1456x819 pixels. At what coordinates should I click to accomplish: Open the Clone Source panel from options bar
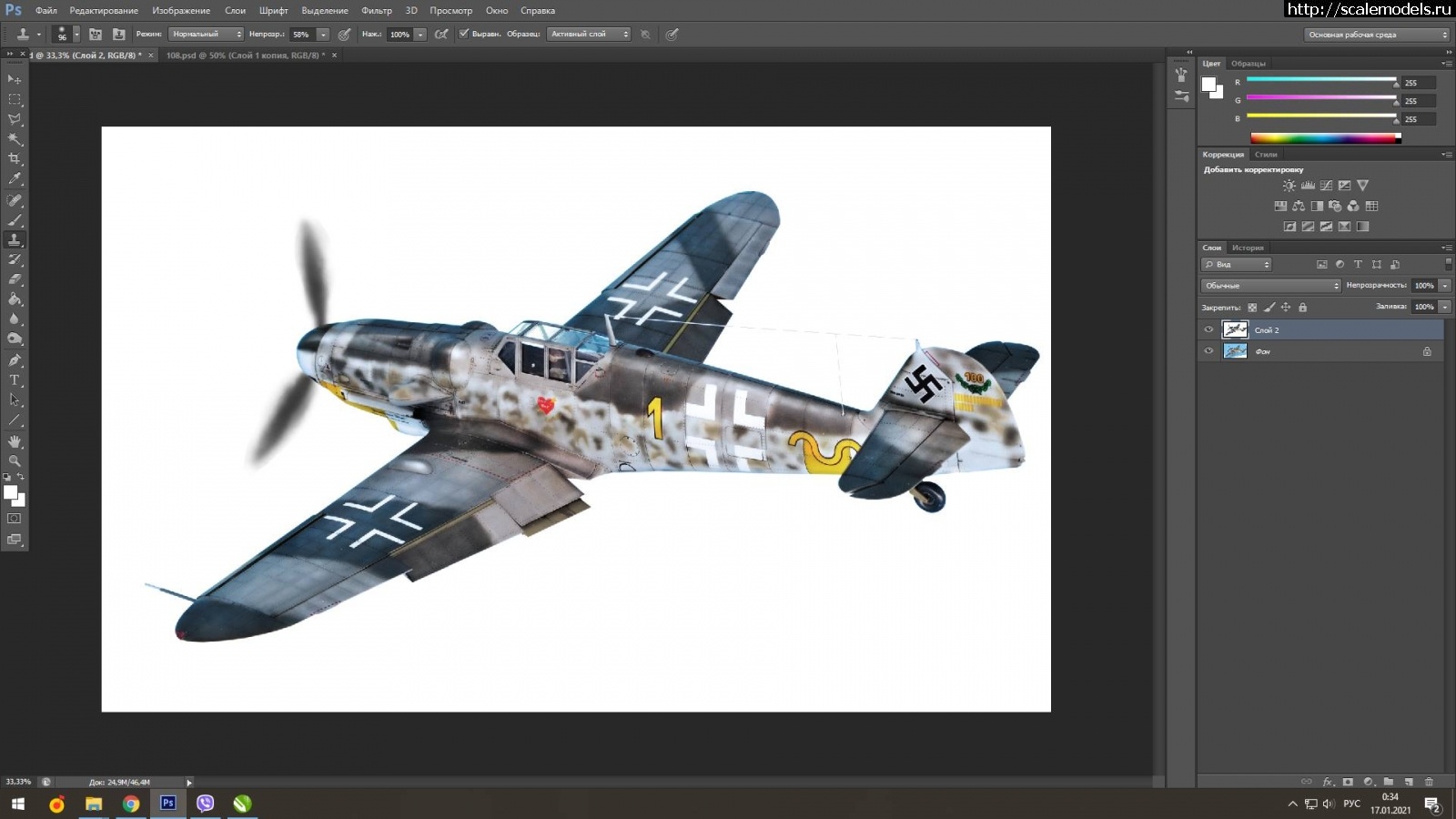(118, 35)
